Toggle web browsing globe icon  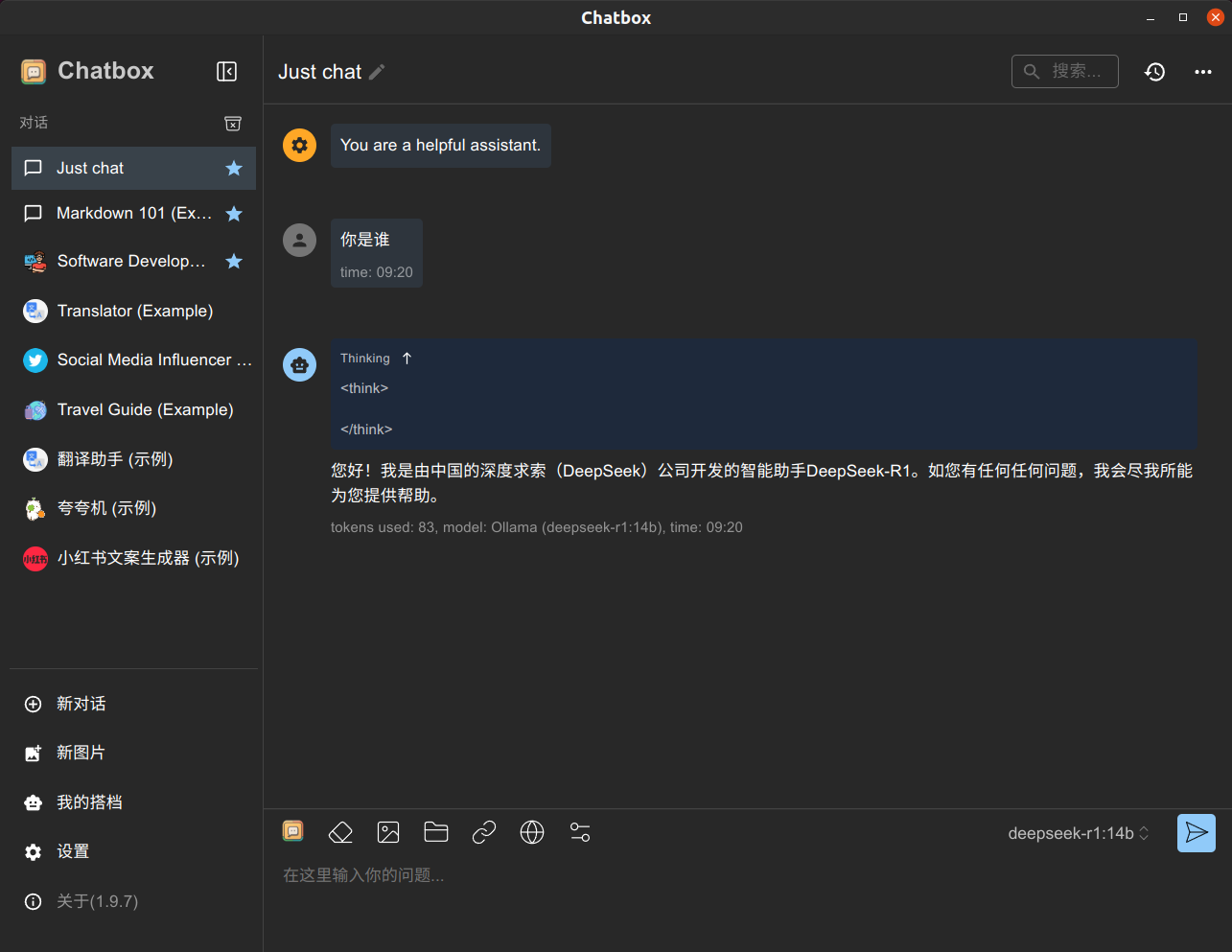[x=532, y=832]
